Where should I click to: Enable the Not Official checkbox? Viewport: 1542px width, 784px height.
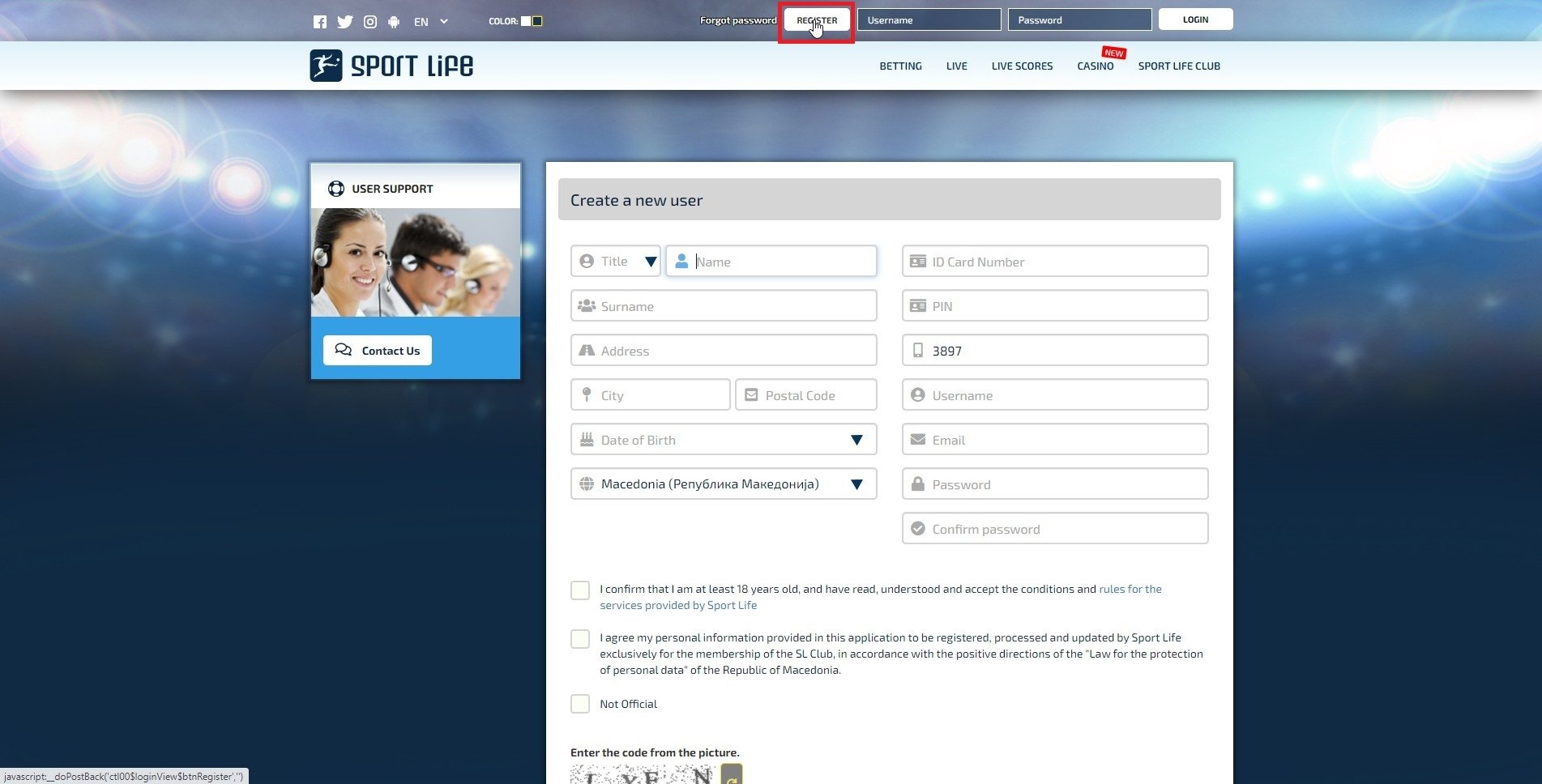coord(580,704)
